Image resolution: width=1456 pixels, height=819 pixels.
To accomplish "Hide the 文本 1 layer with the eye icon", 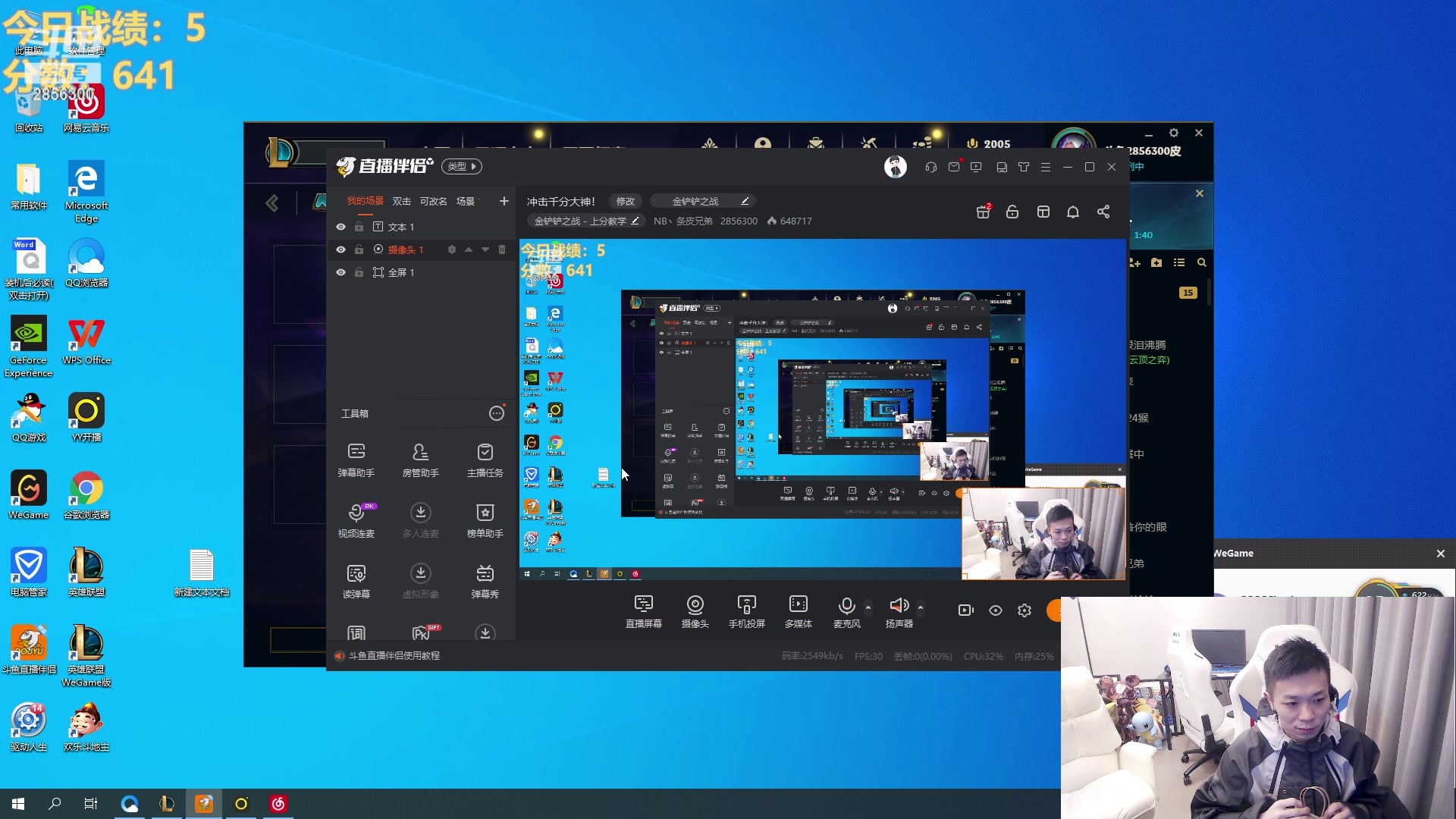I will [340, 227].
